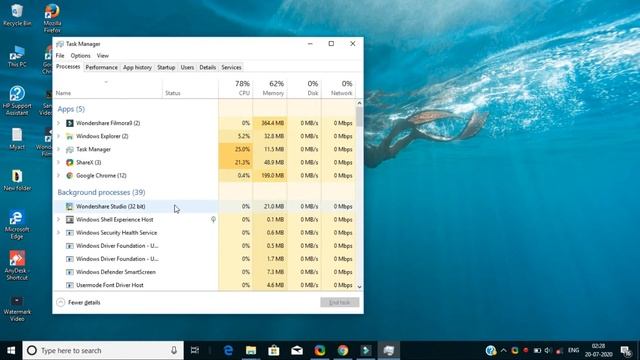Screen dimensions: 640x360
Task: Show hidden system tray icons
Action: [x=503, y=351]
